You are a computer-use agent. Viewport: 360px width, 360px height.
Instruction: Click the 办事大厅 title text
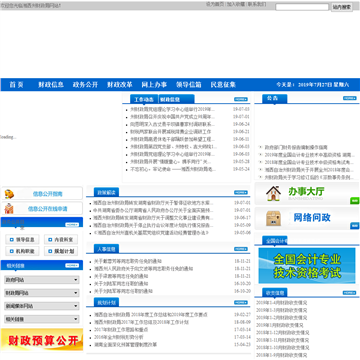(x=306, y=191)
